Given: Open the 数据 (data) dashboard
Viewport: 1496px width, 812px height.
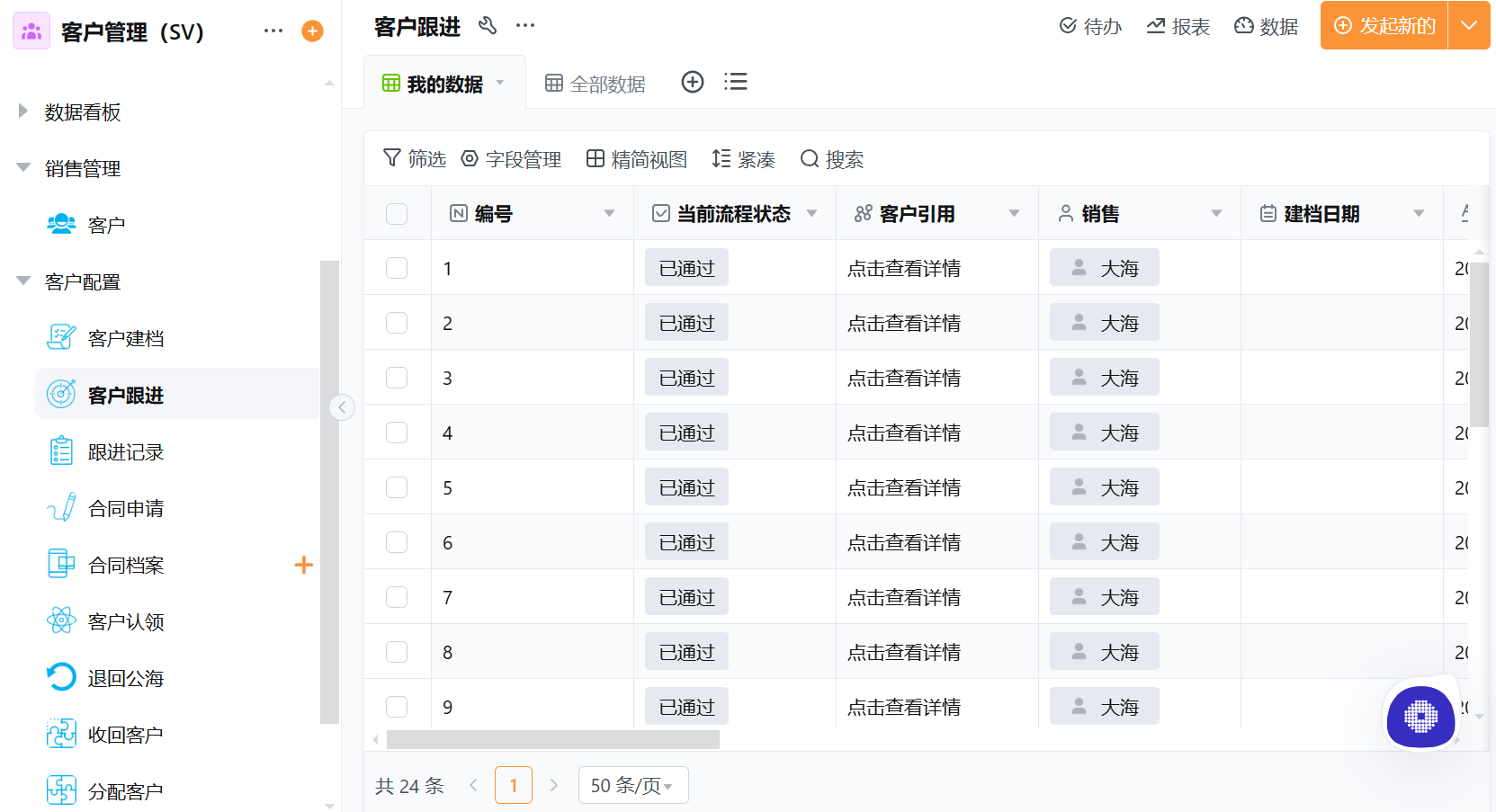Looking at the screenshot, I should 1266,26.
